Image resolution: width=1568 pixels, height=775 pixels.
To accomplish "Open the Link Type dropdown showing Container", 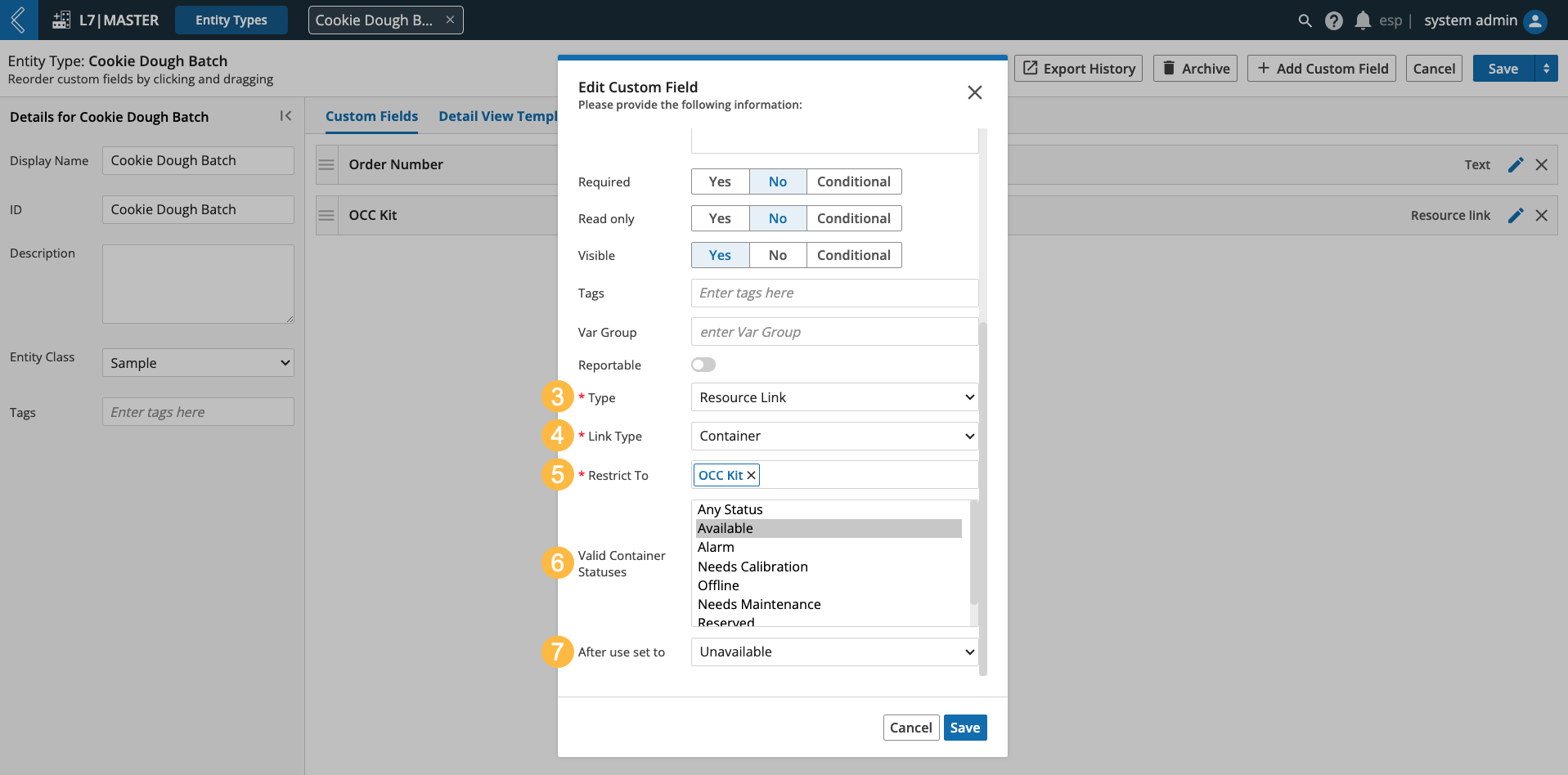I will (x=834, y=436).
